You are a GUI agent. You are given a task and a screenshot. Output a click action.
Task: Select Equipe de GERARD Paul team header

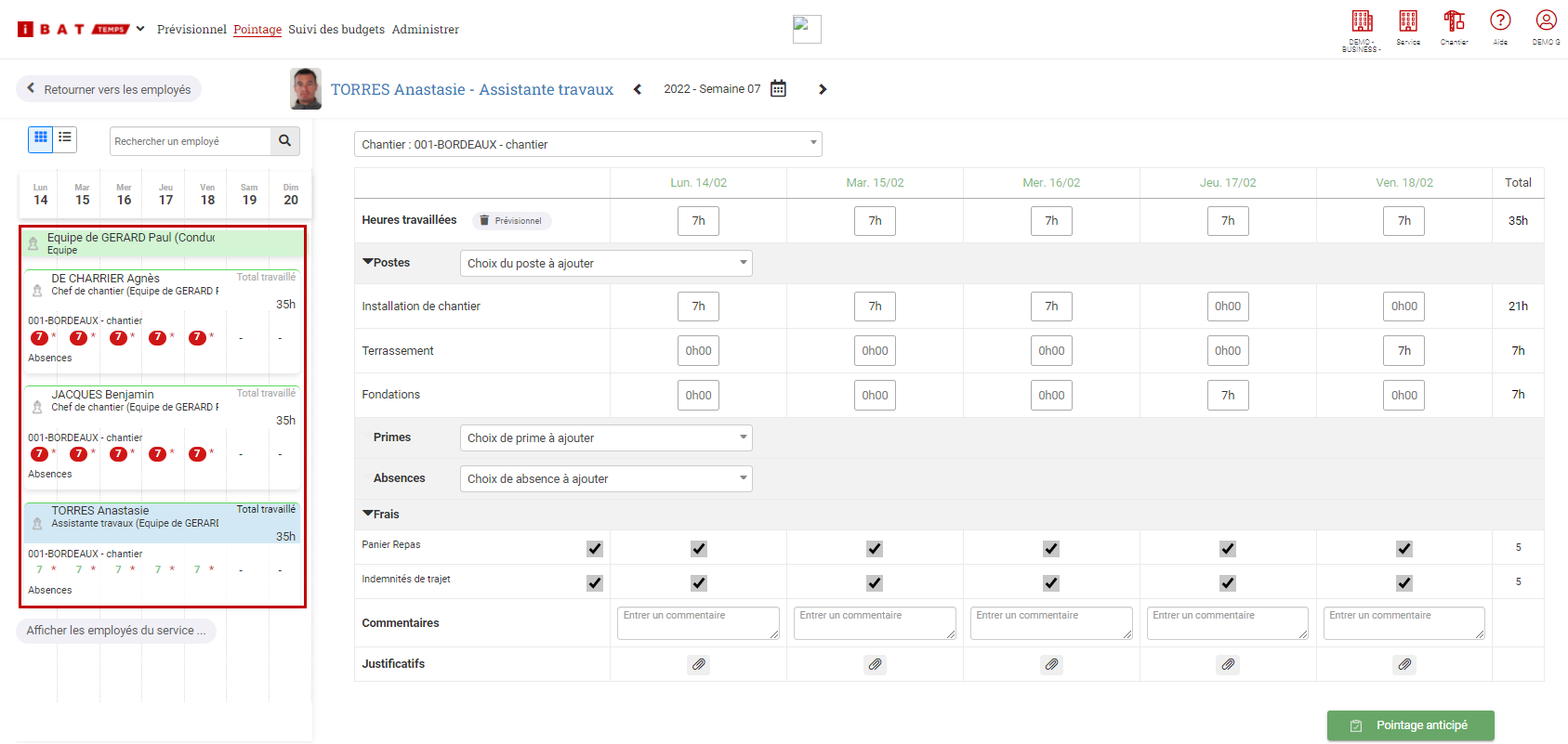click(163, 243)
